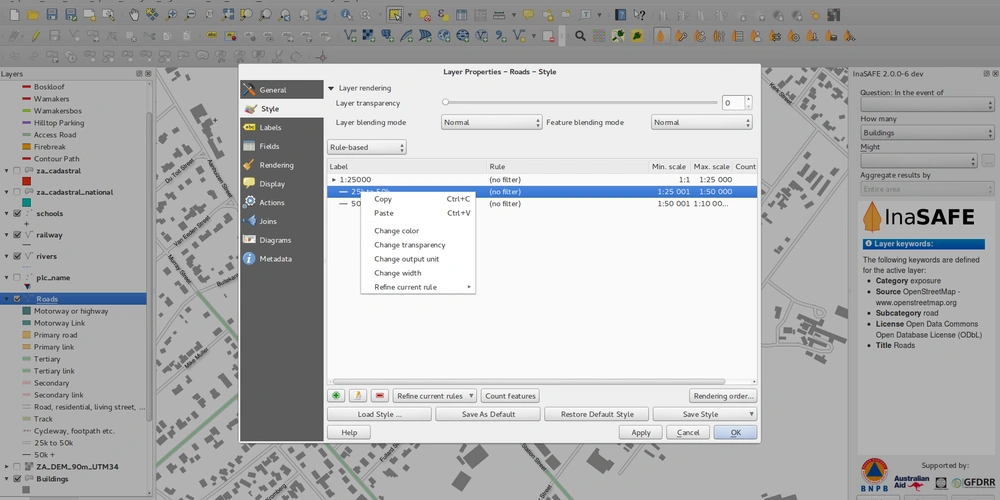Open the InaSAFE How many Buildings dropdown
1000x500 pixels.
(x=927, y=133)
